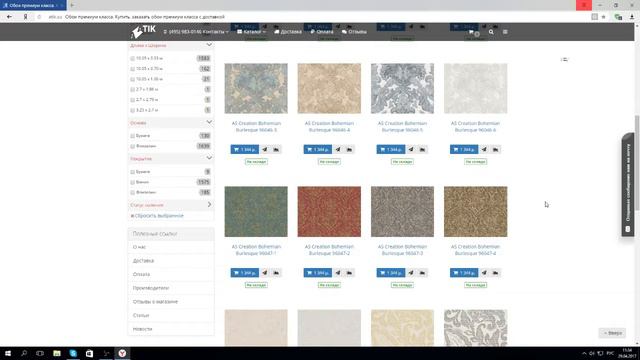
Task: Click paper-plane icon under Burlesque 96046-4
Action: point(338,149)
